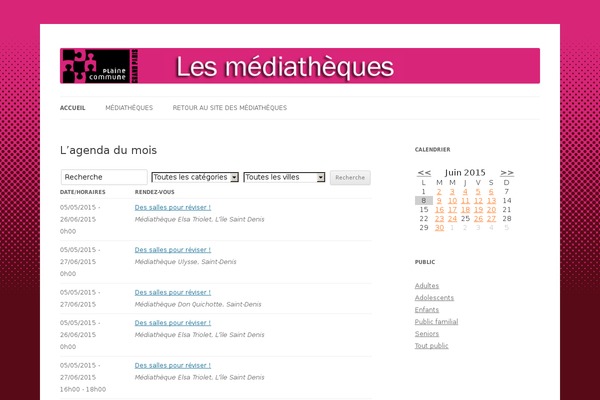Screen dimensions: 600x400
Task: Select June 5 in the calendar
Action: click(478, 192)
